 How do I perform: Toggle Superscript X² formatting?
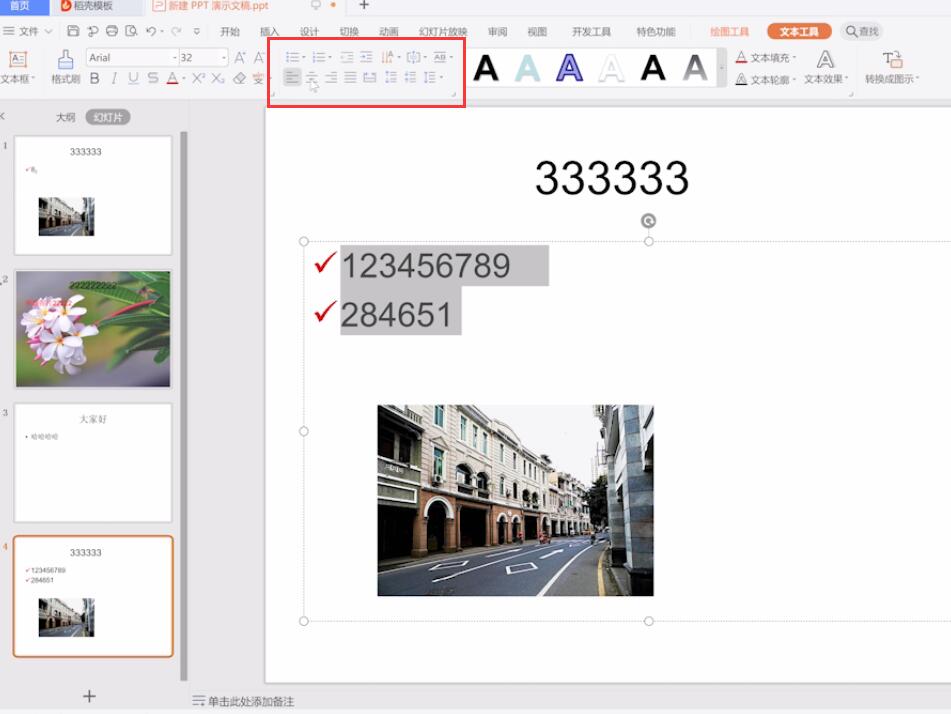(x=198, y=78)
